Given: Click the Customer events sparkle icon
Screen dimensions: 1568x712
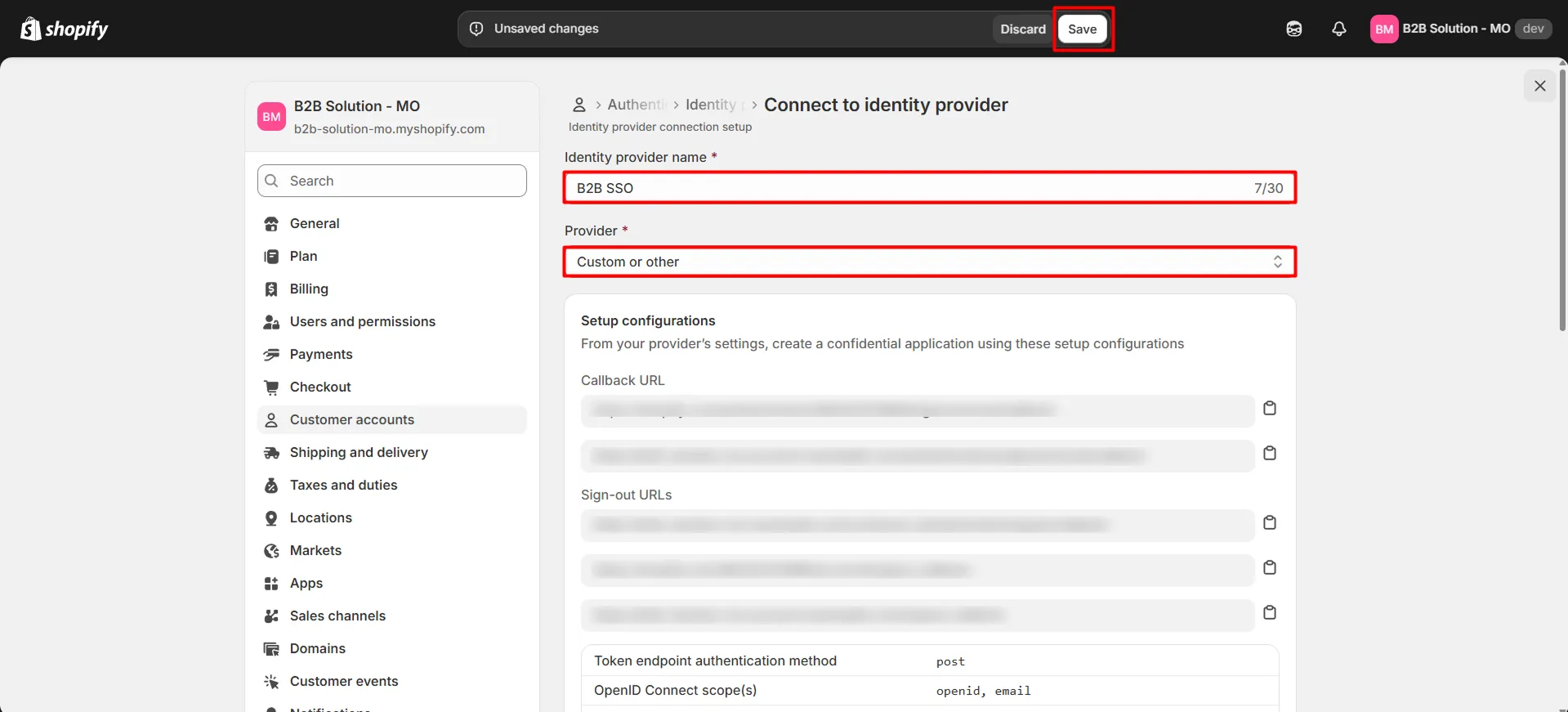Looking at the screenshot, I should tap(271, 682).
